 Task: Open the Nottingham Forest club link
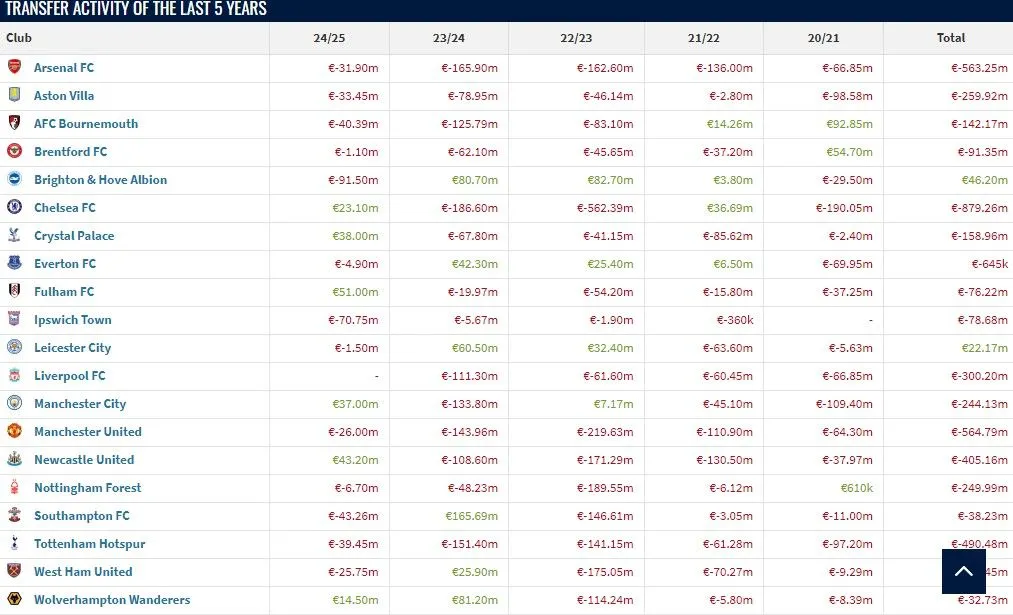coord(87,488)
